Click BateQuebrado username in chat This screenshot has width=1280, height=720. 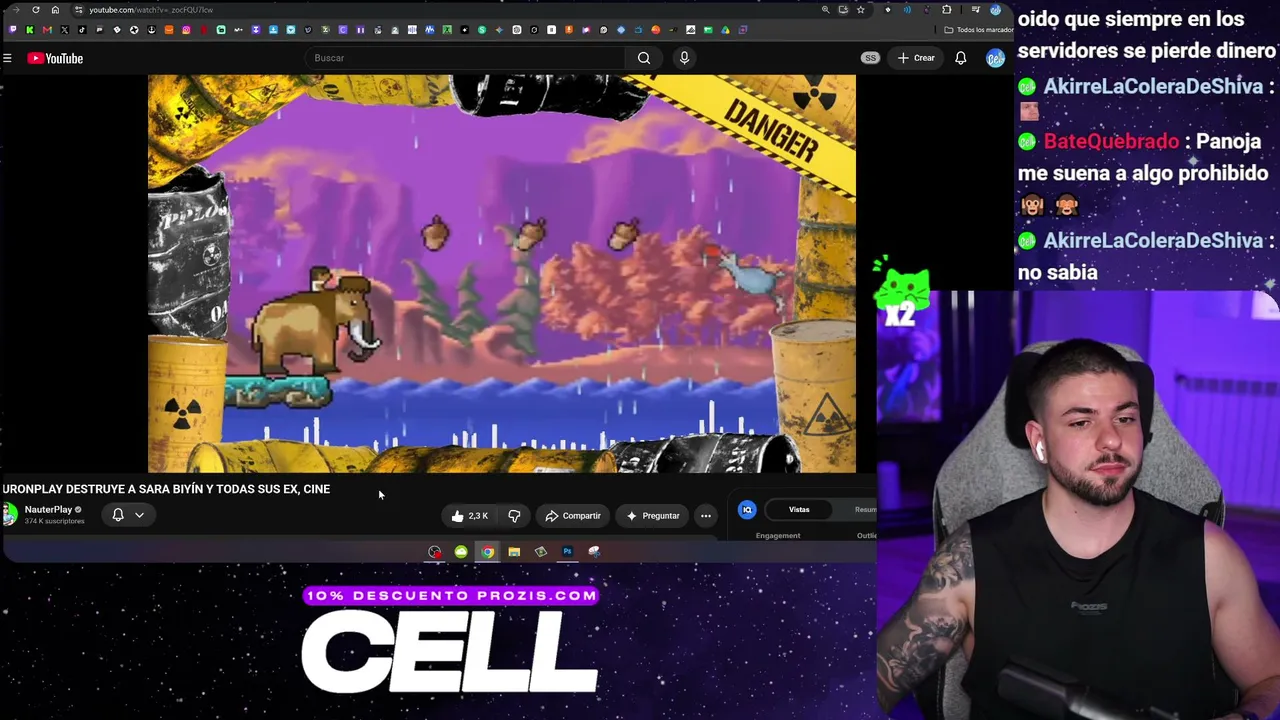point(1110,141)
